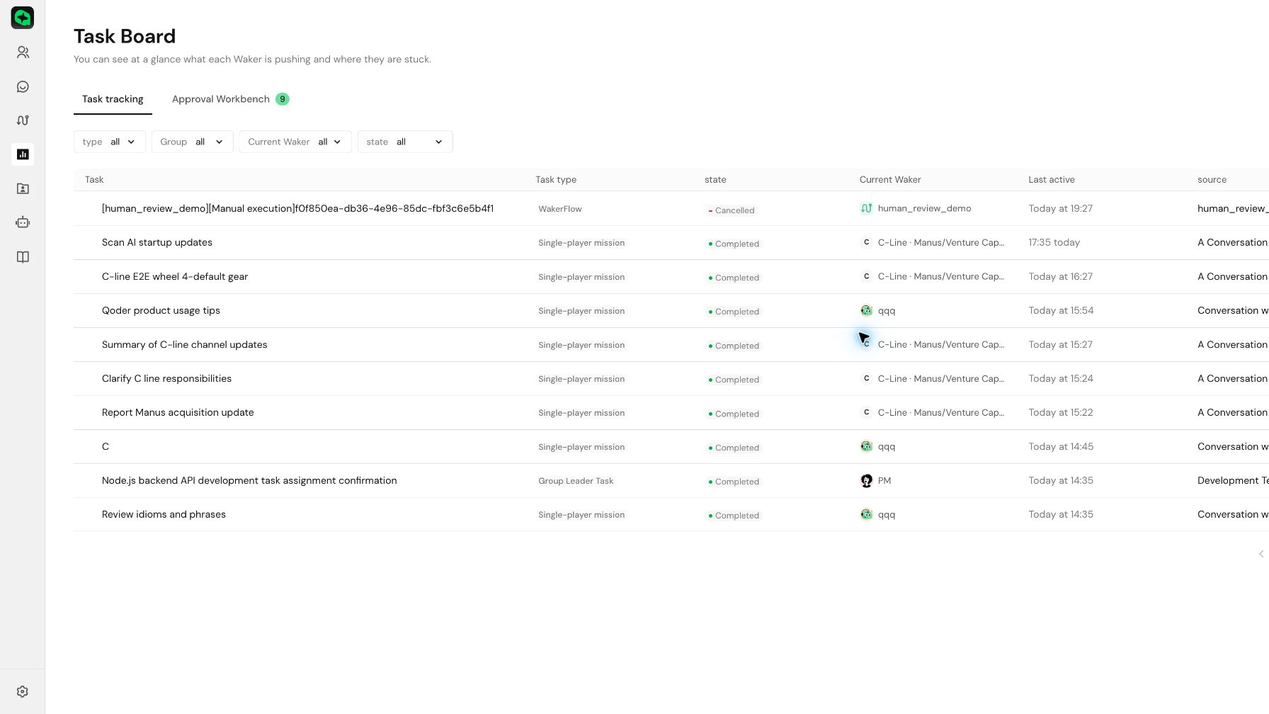Click the C avatar in Clarify C line responsibilities row

[x=866, y=379]
